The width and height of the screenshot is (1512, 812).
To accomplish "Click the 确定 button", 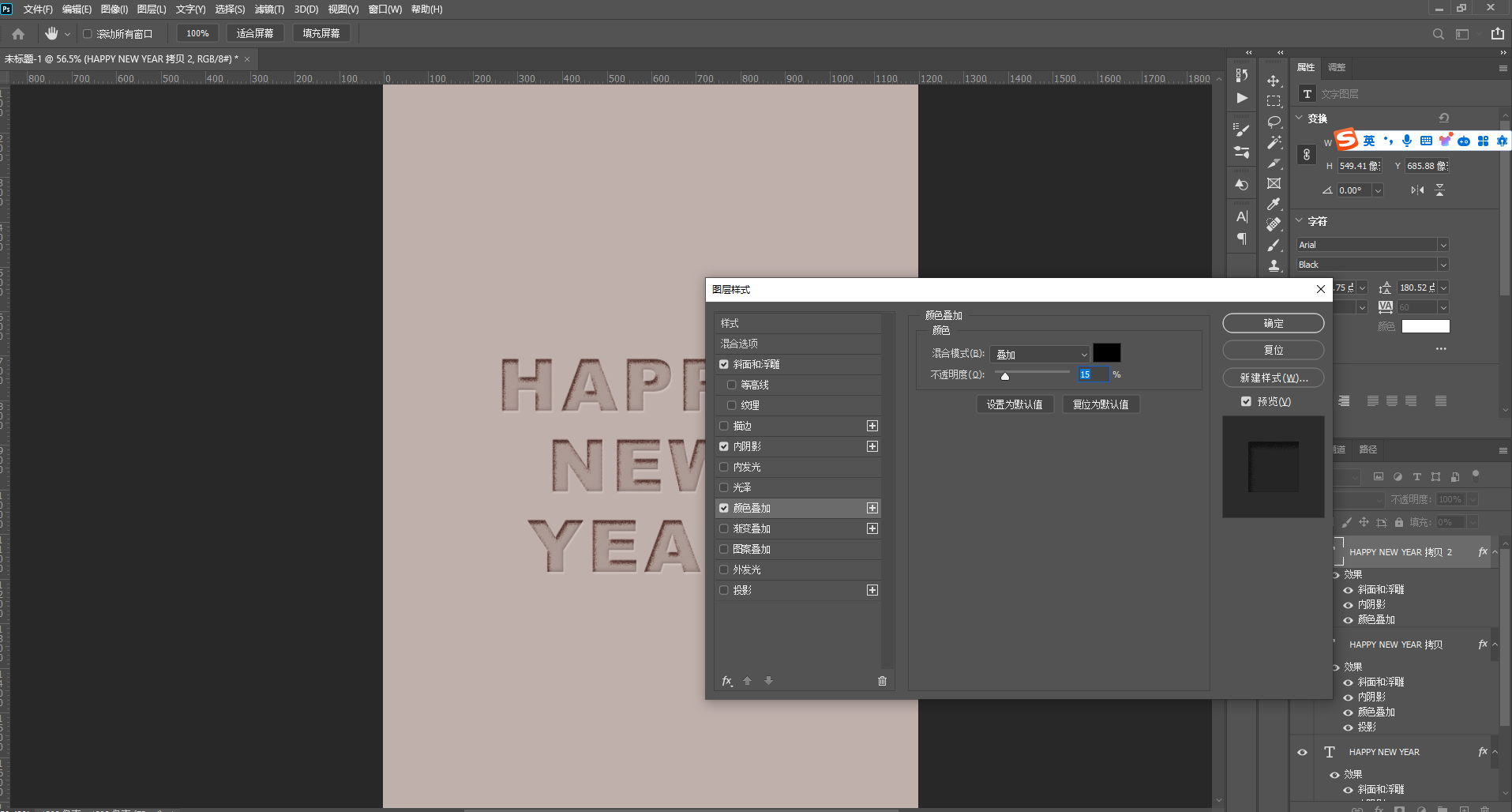I will point(1273,323).
